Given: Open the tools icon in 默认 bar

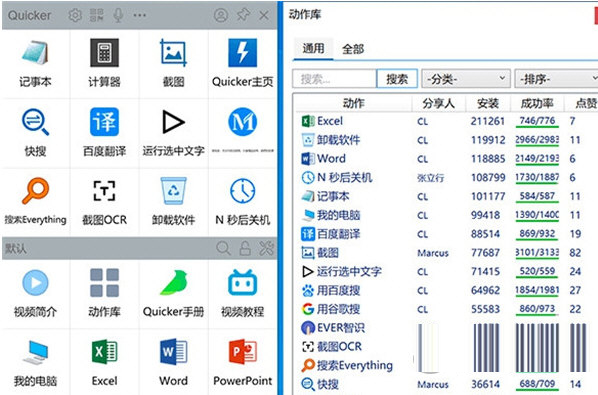Looking at the screenshot, I should coord(267,249).
